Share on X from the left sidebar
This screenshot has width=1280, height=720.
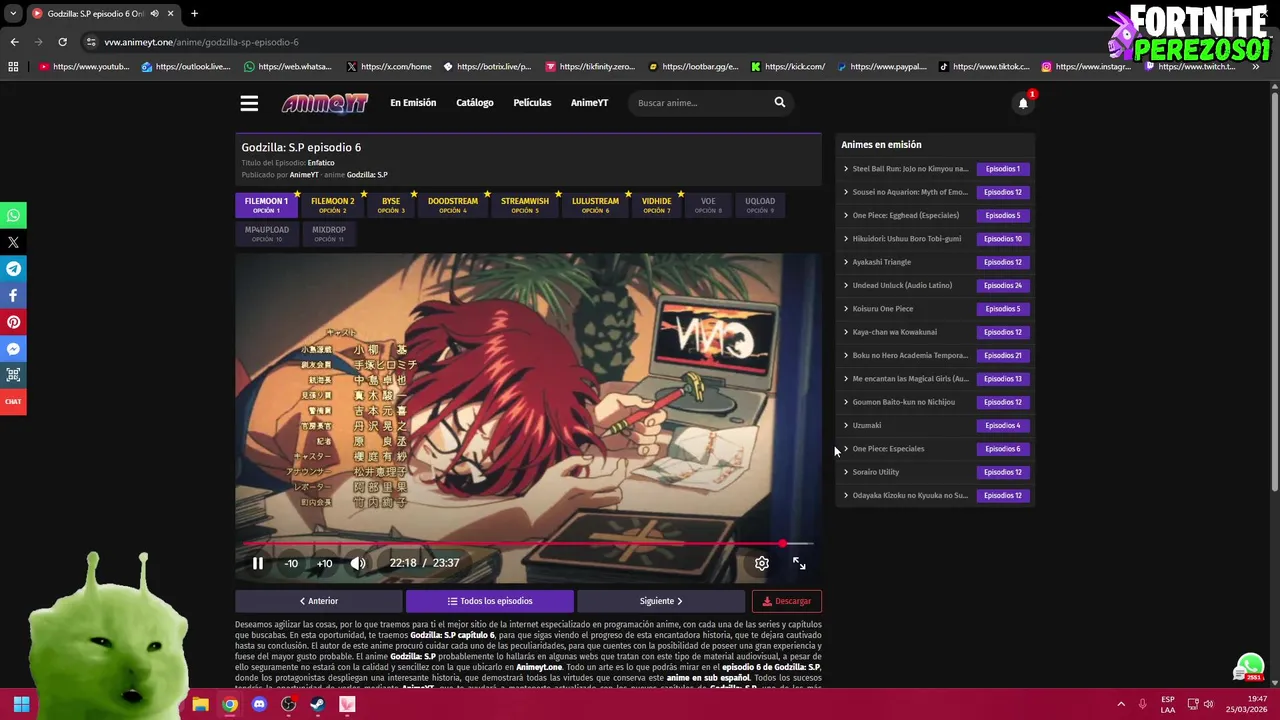(13, 242)
